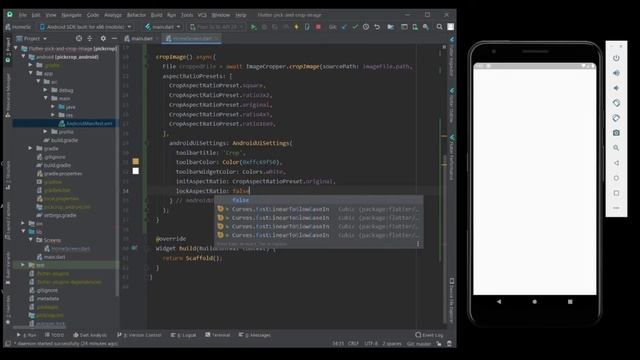Open emulator extended controls (three dots)
Image resolution: width=640 pixels, height=360 pixels.
pyautogui.click(x=616, y=208)
